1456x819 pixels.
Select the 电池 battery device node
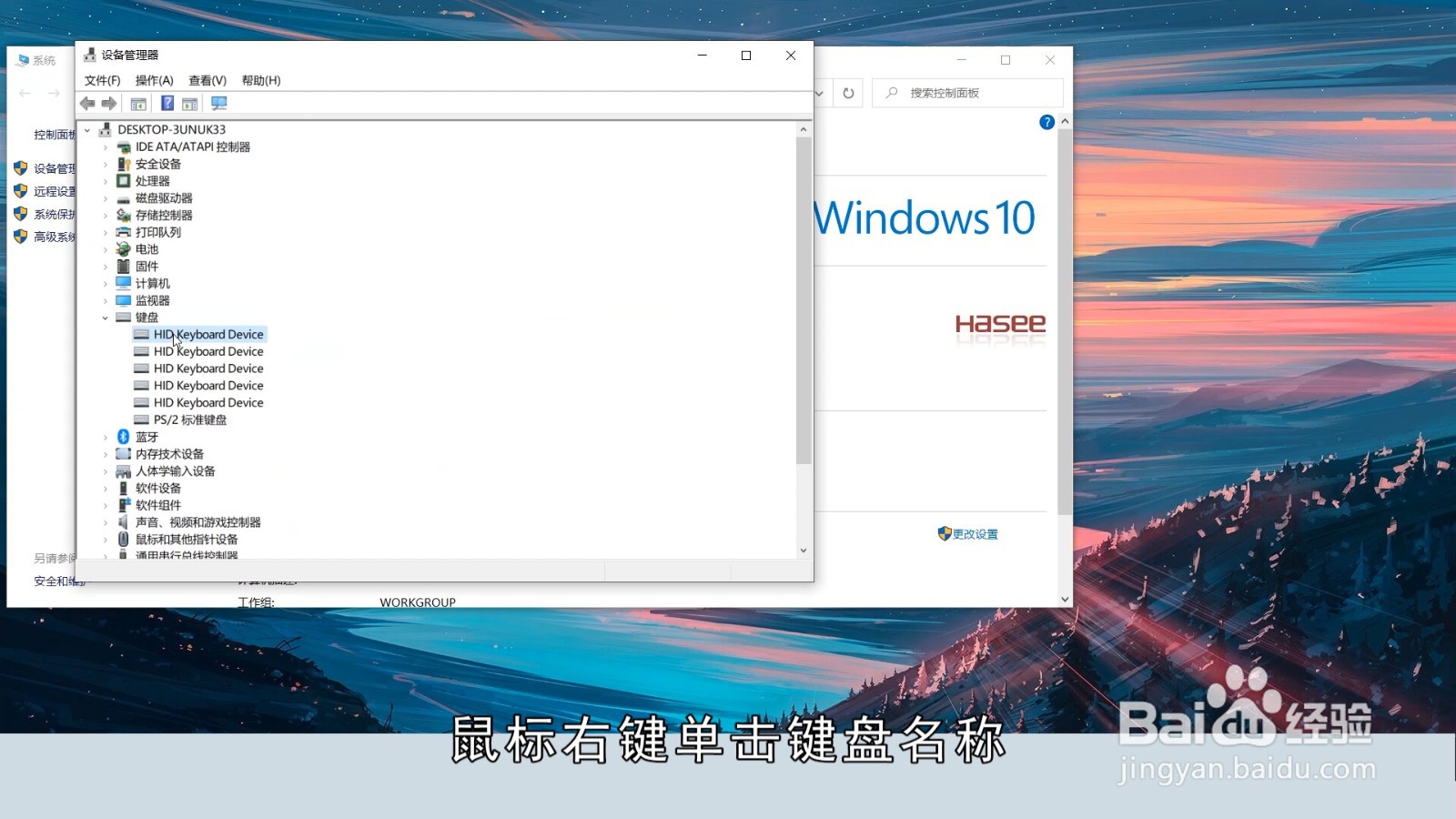[x=146, y=249]
